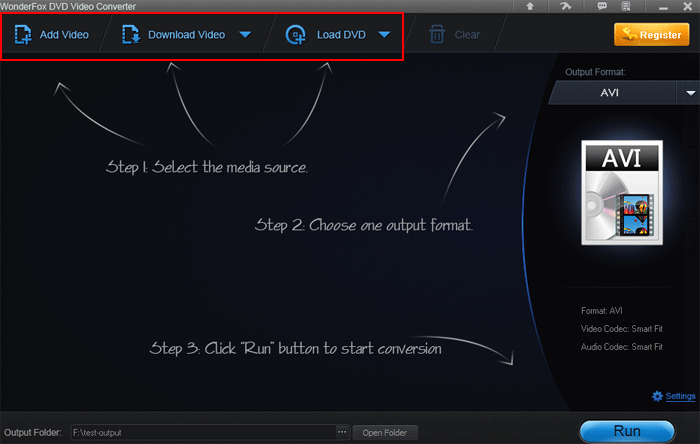The height and width of the screenshot is (444, 700).
Task: Click the 'Output Folder:' label
Action: coord(33,432)
